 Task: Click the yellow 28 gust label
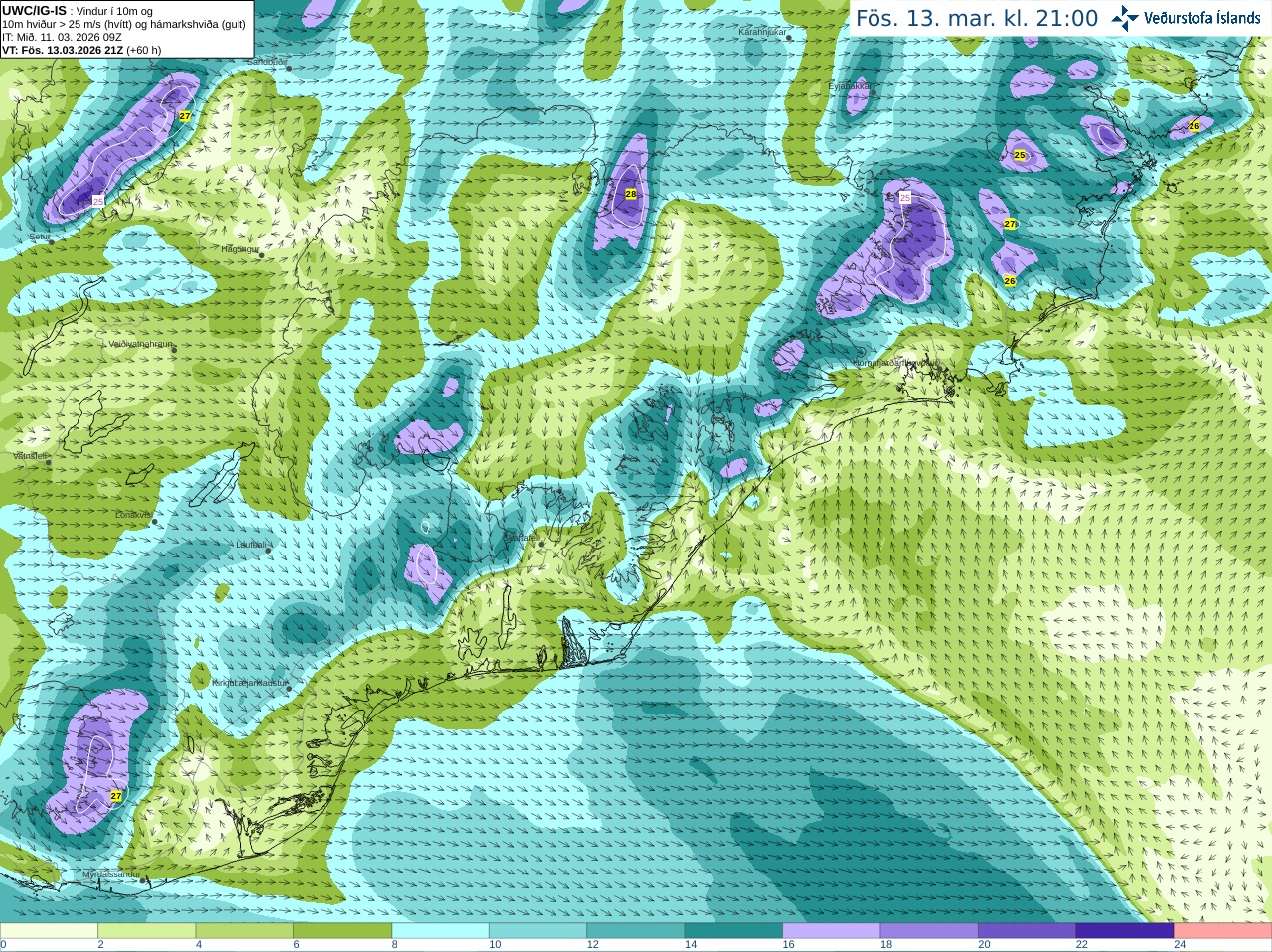pos(630,194)
